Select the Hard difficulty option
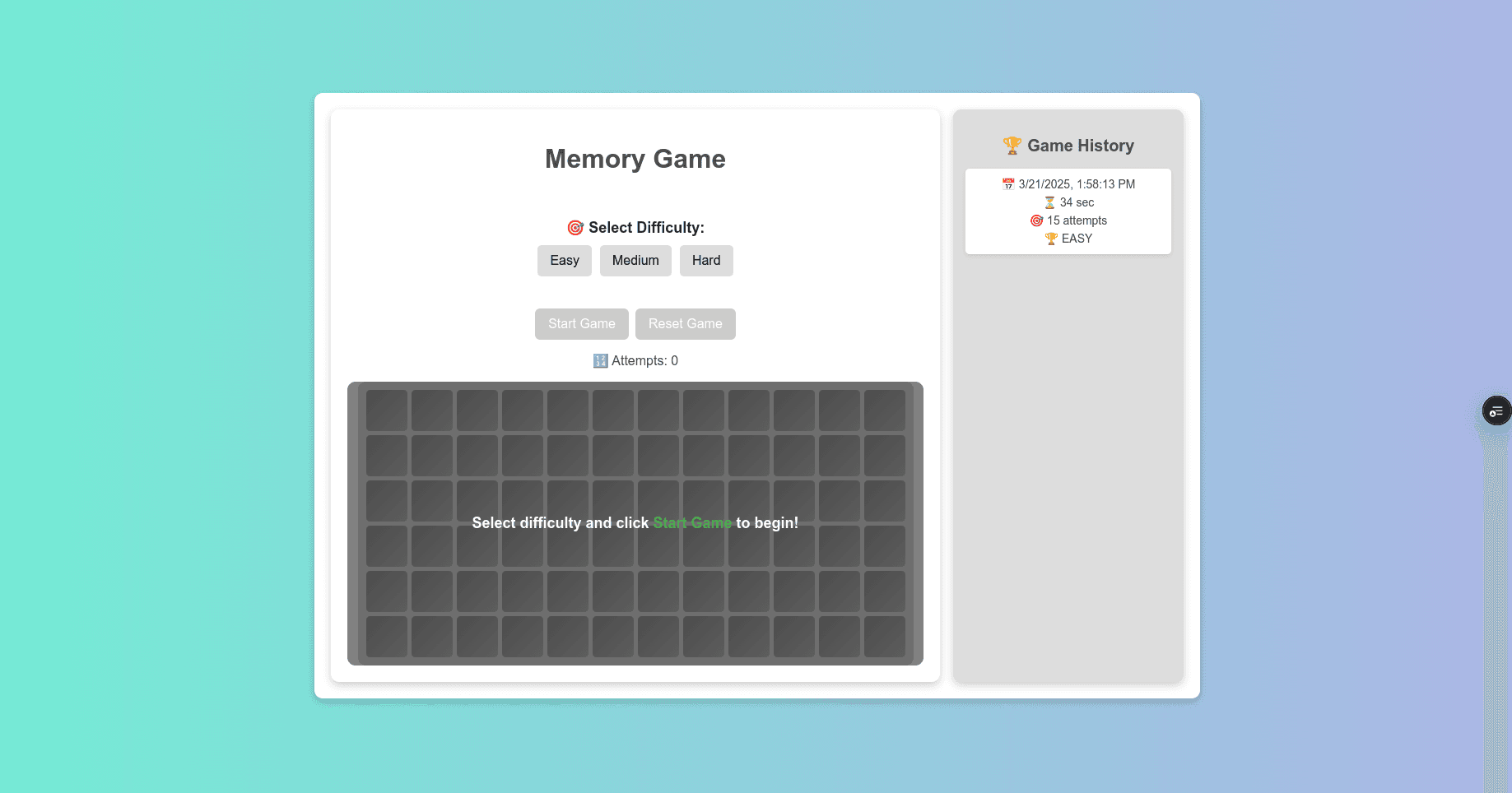Screen dimensions: 1512x793 click(705, 261)
